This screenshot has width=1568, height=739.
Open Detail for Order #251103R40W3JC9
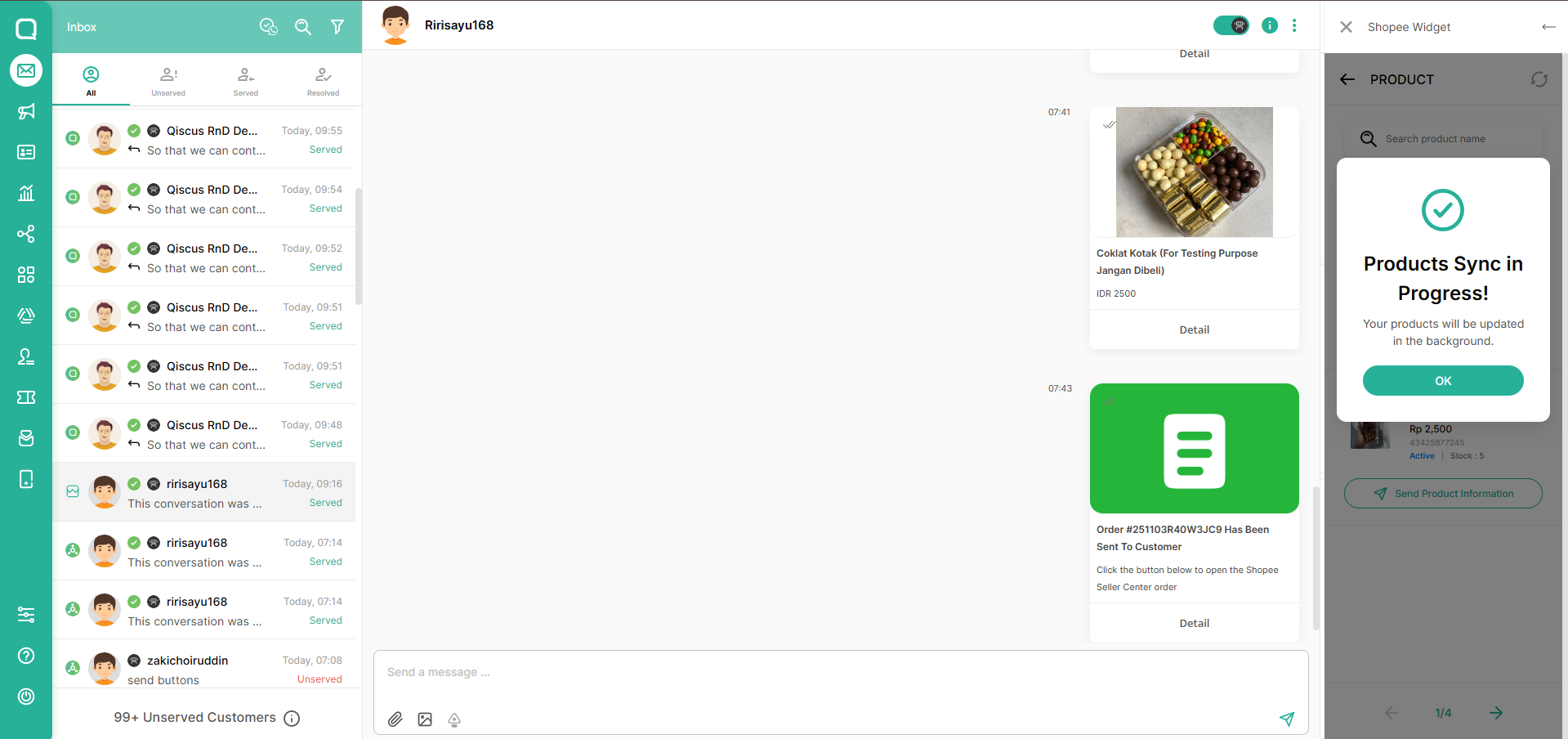tap(1195, 624)
